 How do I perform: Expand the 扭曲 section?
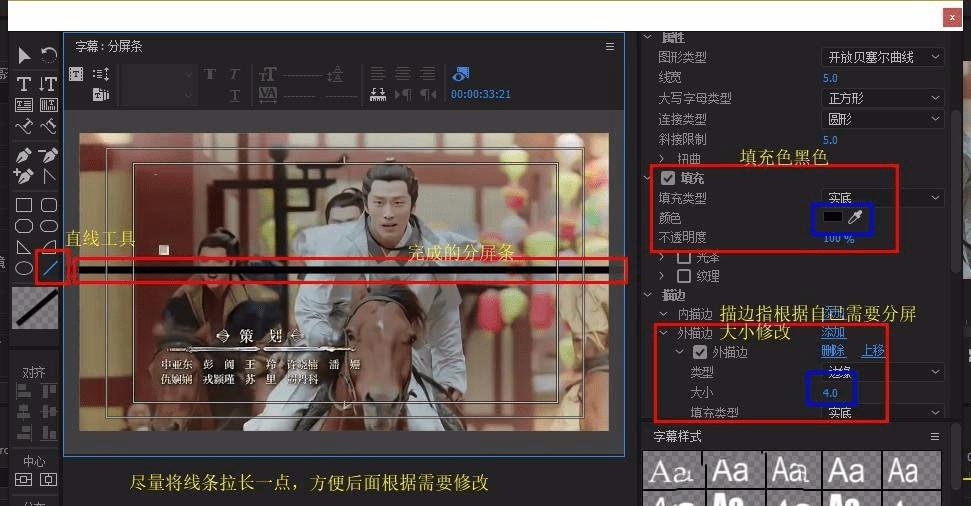tap(662, 159)
